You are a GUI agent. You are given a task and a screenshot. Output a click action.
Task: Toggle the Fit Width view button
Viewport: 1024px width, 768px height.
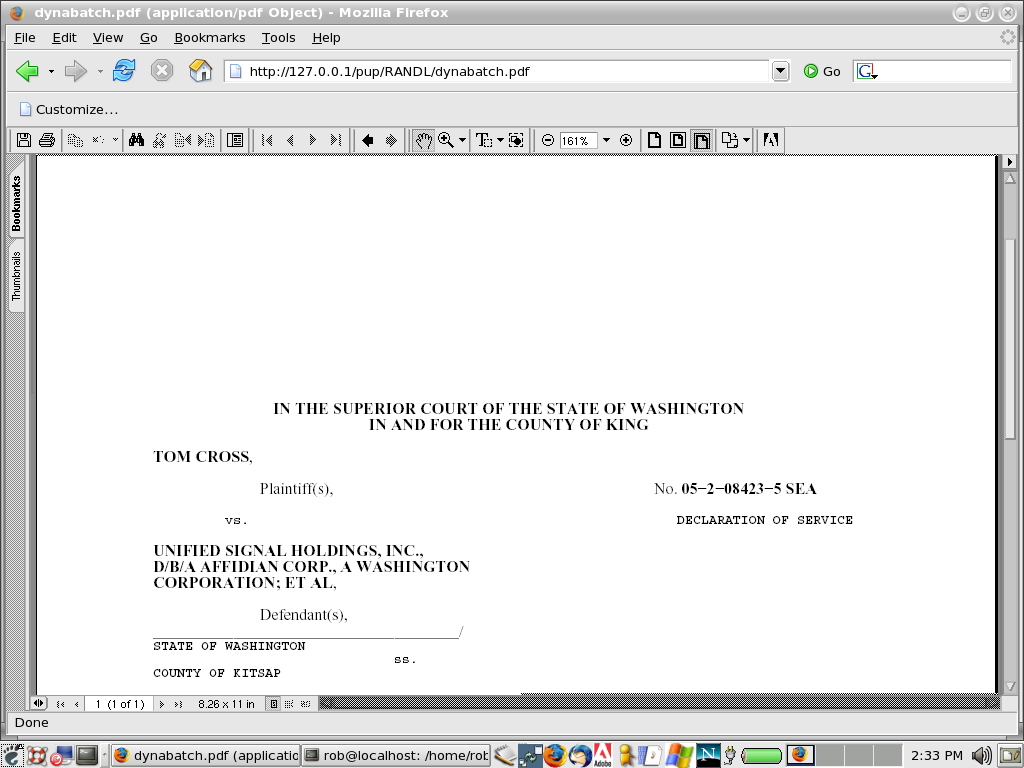(702, 141)
